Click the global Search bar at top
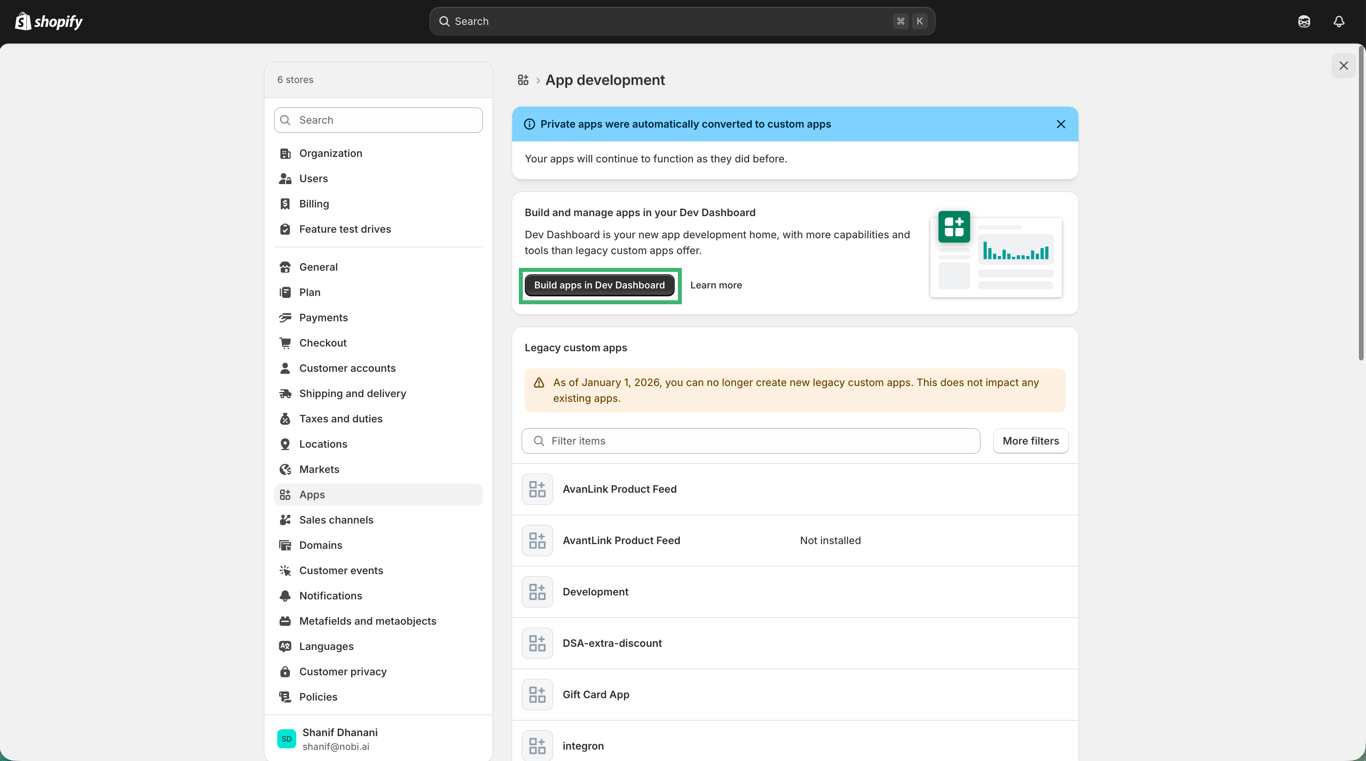The height and width of the screenshot is (761, 1366). click(682, 21)
